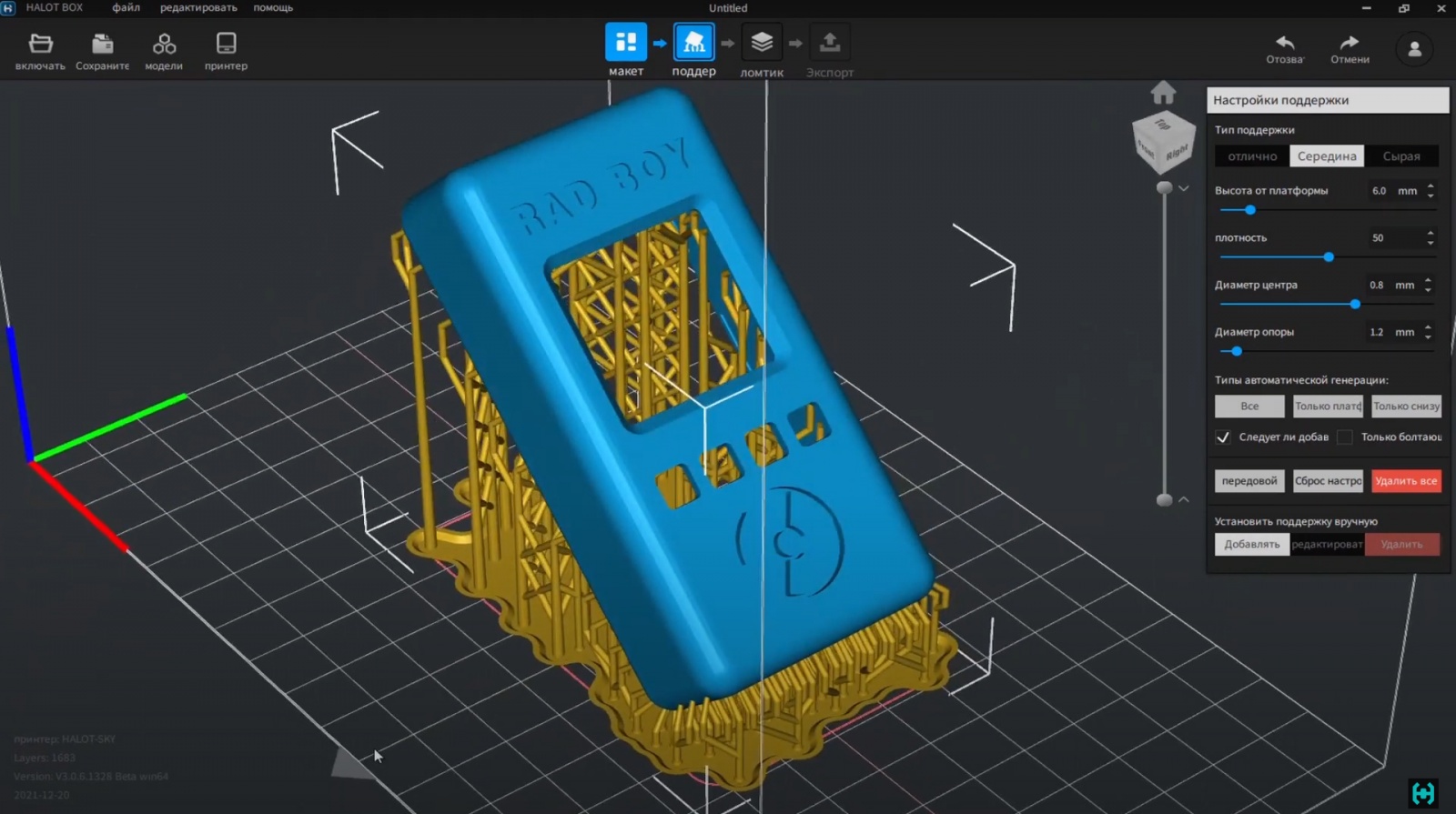Grab the top handle of layer slider
This screenshot has height=814, width=1456.
coord(1164,187)
